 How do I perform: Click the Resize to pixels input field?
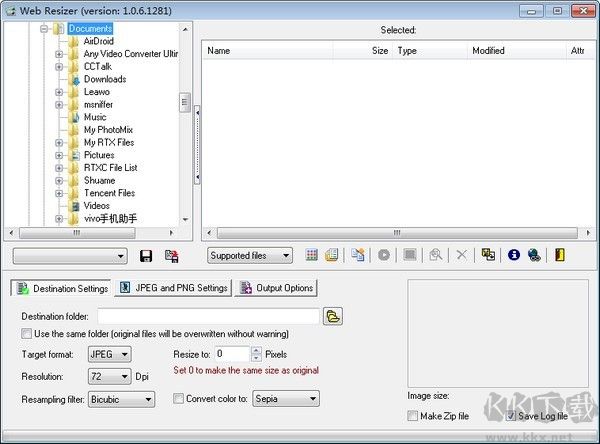pos(233,354)
